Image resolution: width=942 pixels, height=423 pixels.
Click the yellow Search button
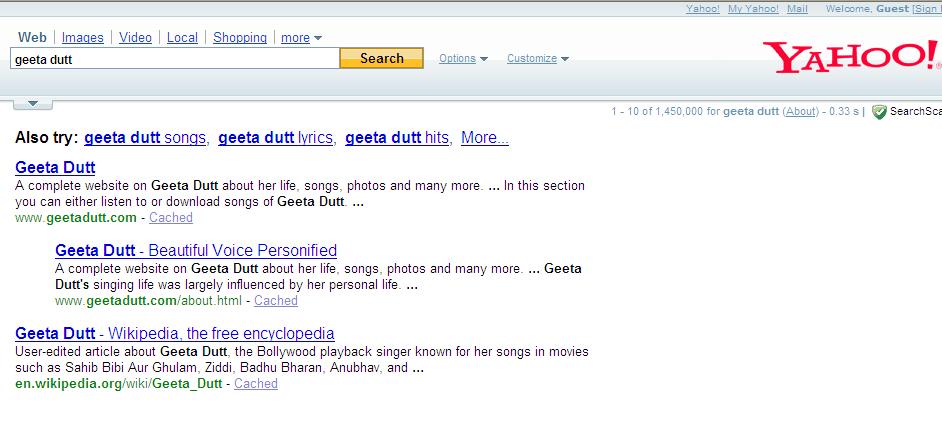381,58
